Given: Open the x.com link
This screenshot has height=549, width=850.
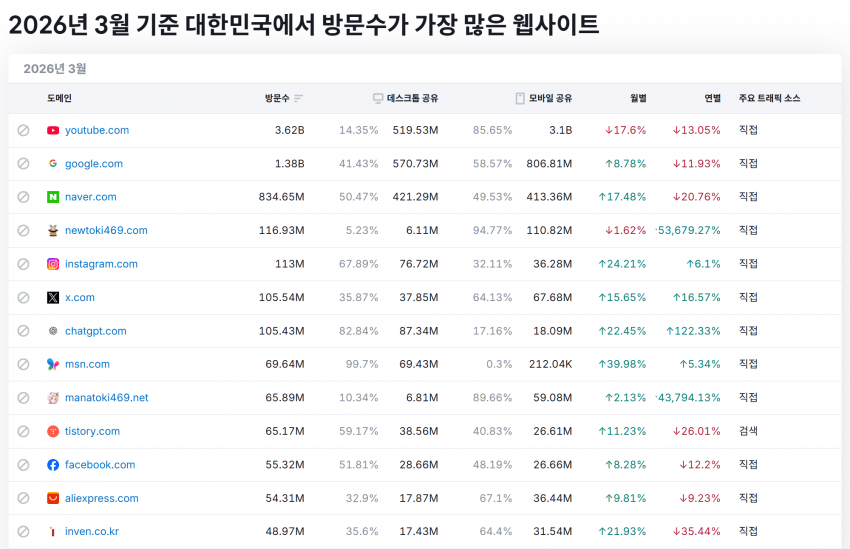Looking at the screenshot, I should pos(80,298).
